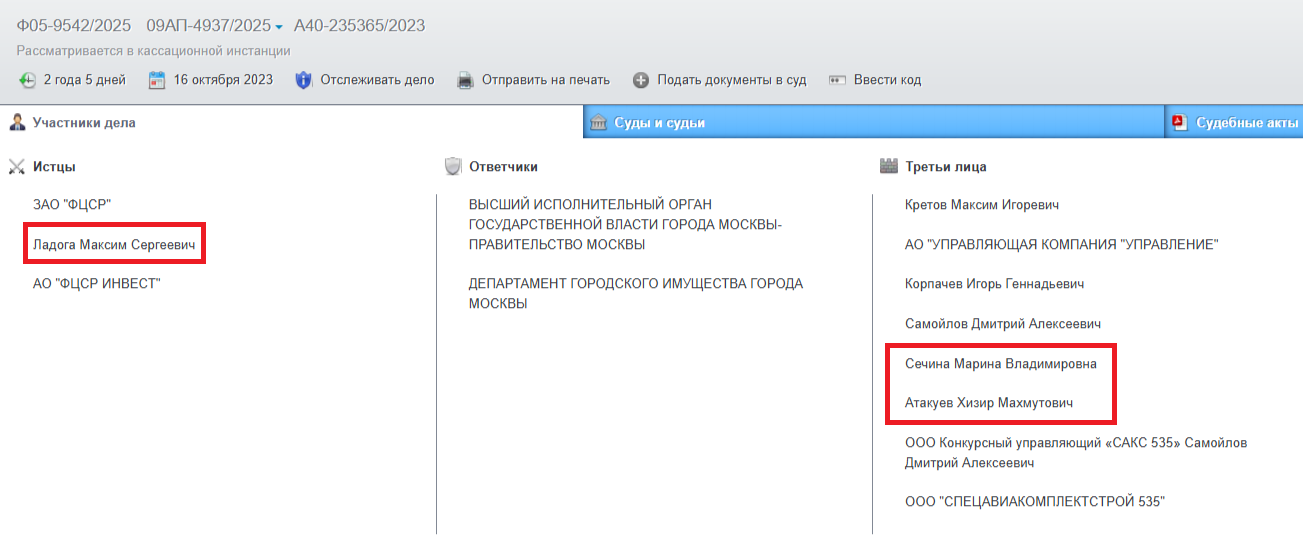Select third party ООО "СПЕЦАВИАКОМПЛЕКТСТРОЙ 535"
The width and height of the screenshot is (1303, 537).
(1035, 501)
